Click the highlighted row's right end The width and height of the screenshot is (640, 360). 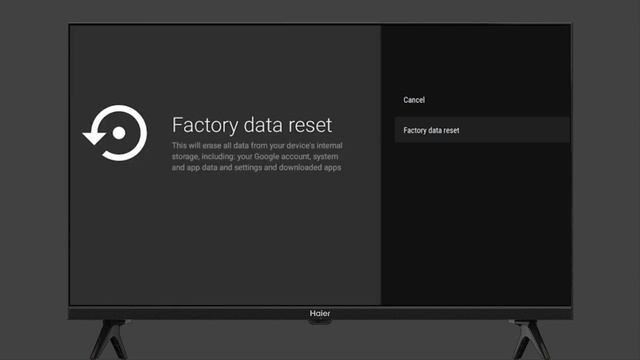[x=559, y=130]
